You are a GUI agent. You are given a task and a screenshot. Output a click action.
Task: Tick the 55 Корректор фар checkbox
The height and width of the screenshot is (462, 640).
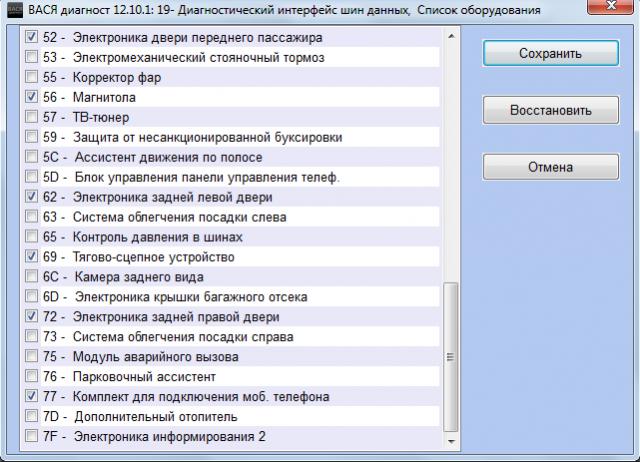[x=31, y=77]
